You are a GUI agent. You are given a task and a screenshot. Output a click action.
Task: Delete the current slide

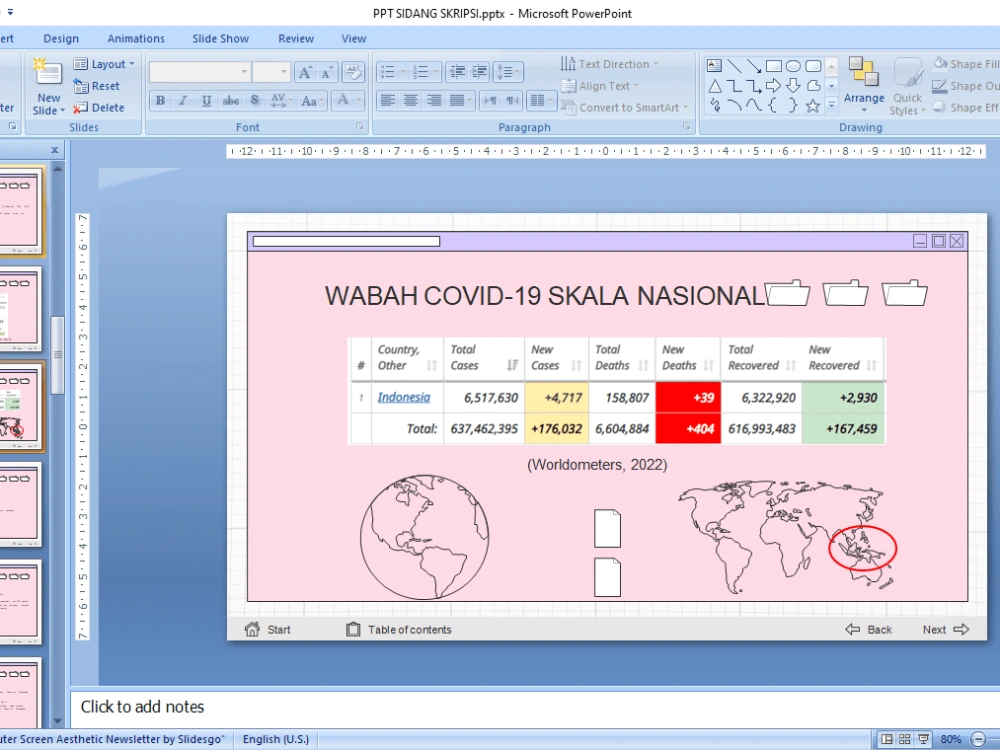[x=99, y=108]
